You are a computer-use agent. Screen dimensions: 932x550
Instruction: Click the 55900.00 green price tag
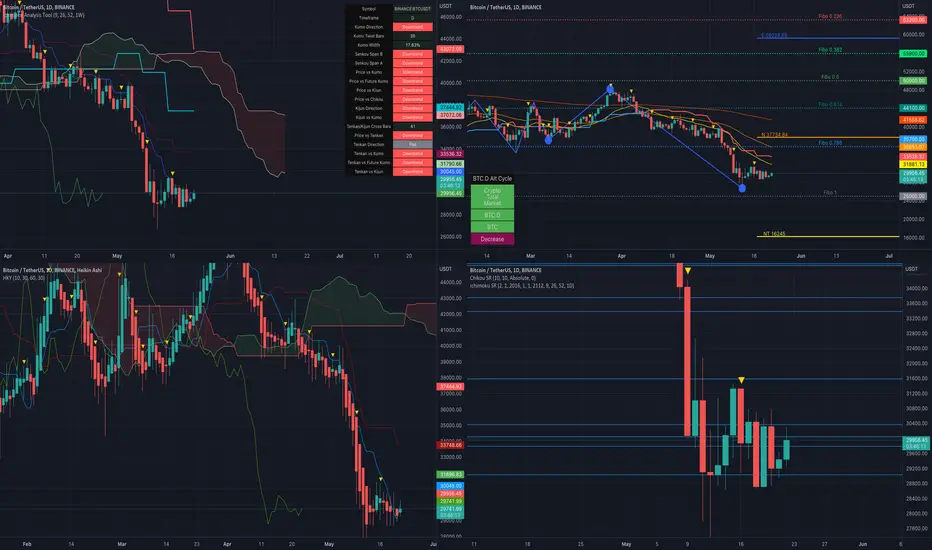[914, 54]
